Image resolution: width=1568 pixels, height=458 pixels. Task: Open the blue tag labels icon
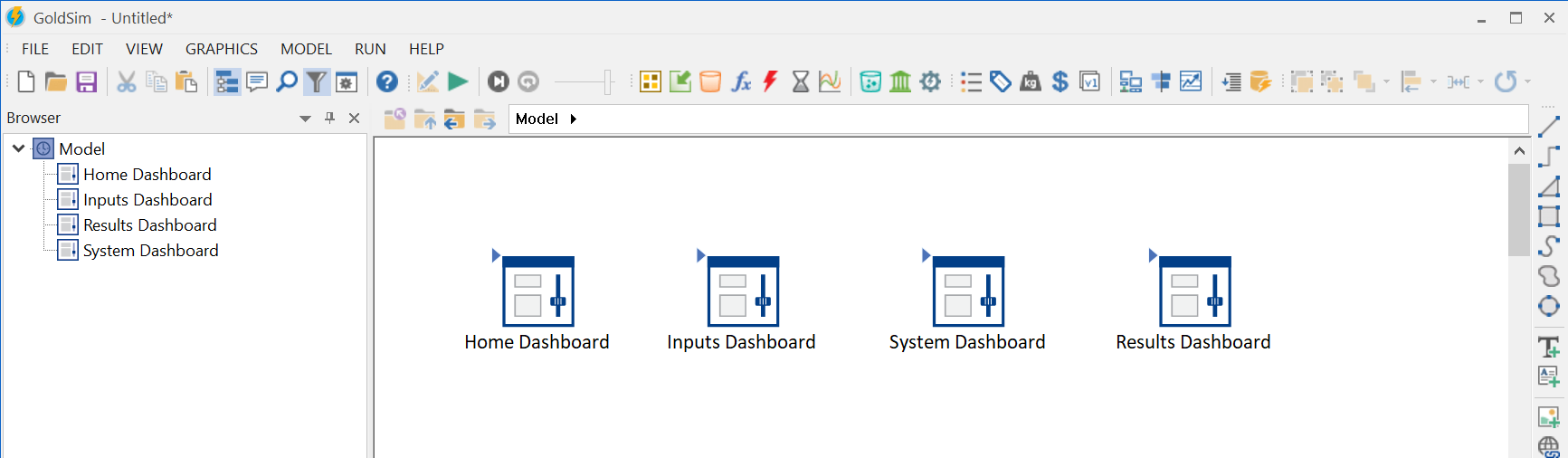tap(1001, 82)
